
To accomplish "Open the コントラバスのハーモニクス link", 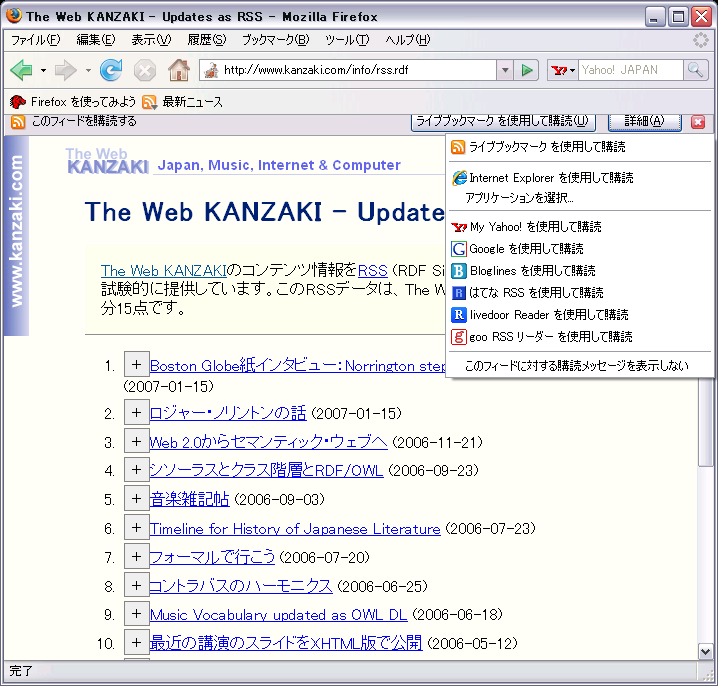I will pos(241,586).
